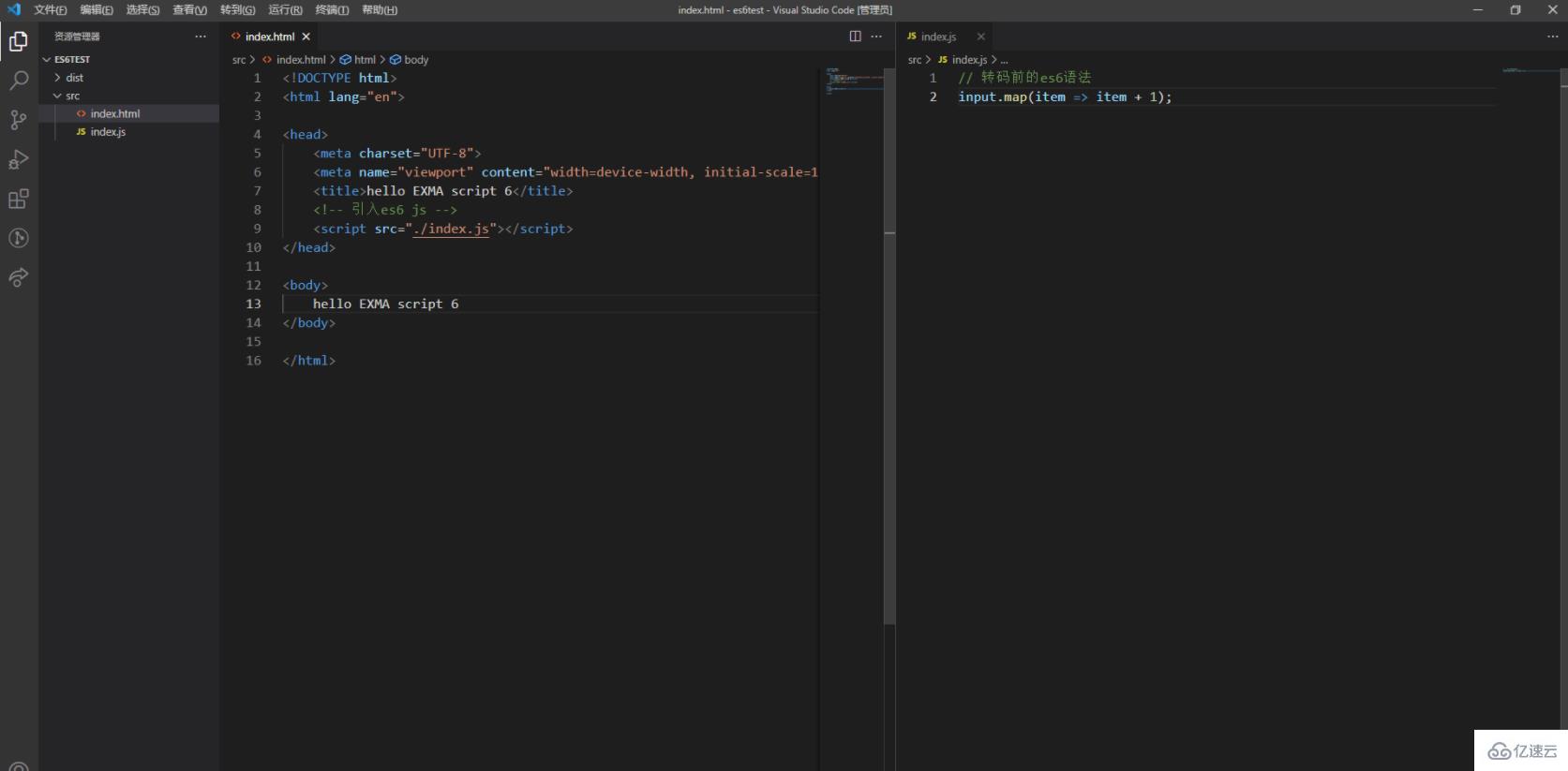This screenshot has height=771, width=1568.
Task: Click line number 13 in index.html
Action: [x=253, y=304]
